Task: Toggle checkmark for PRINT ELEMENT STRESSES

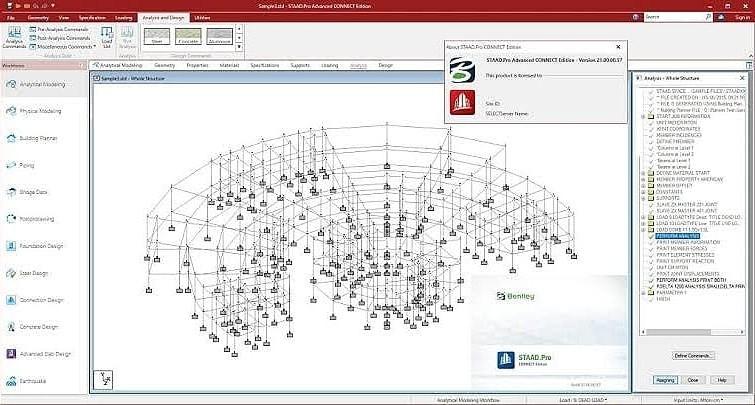Action: coord(651,255)
